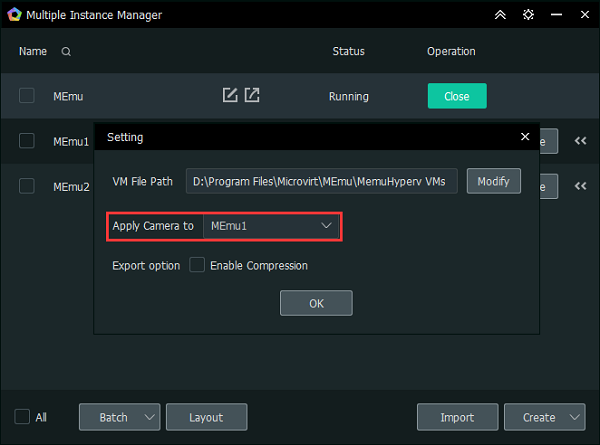Click the edit icon for MEmu instance
The image size is (600, 445).
pos(230,96)
